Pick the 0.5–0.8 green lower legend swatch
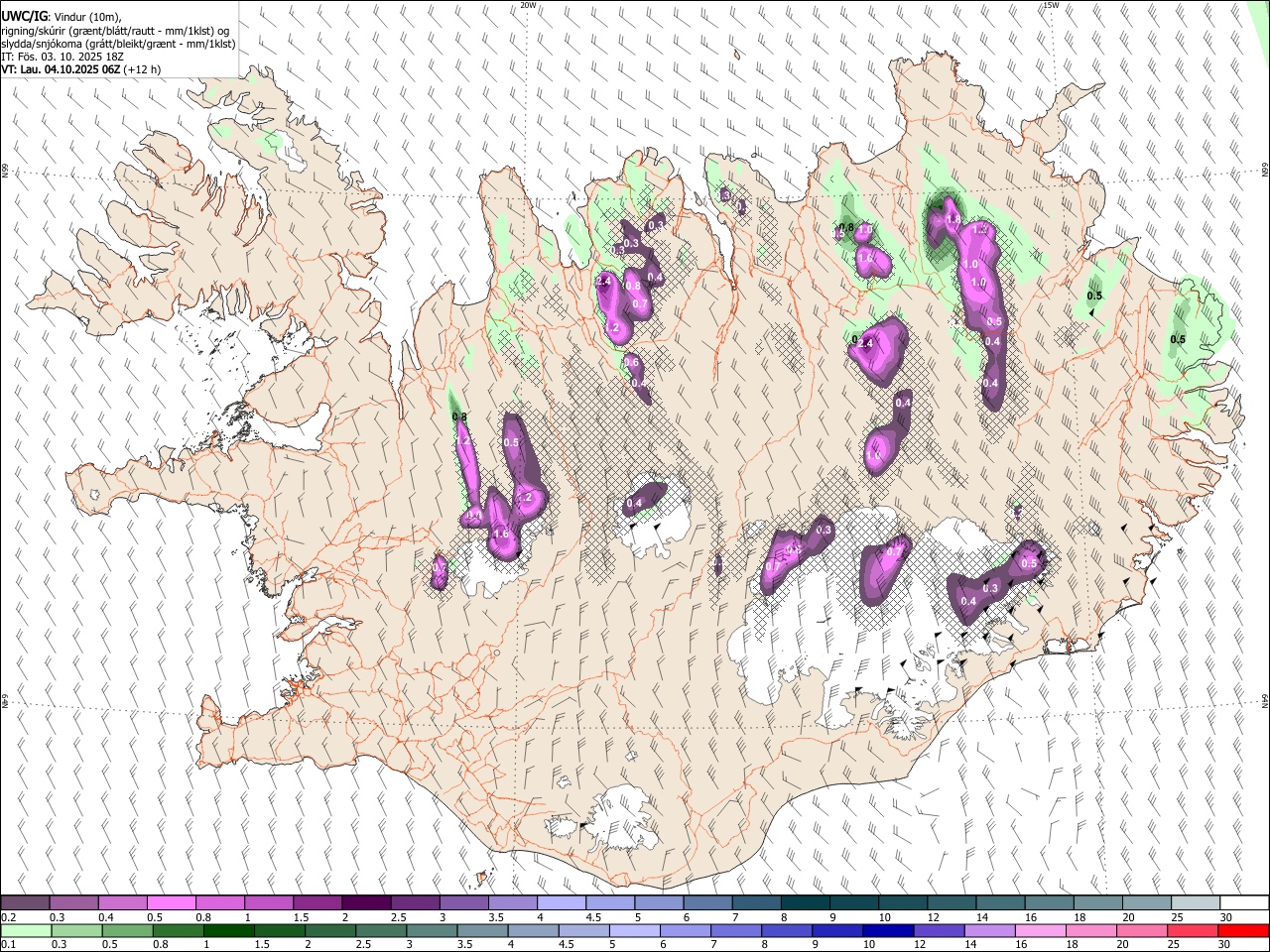The image size is (1270, 952). (127, 930)
